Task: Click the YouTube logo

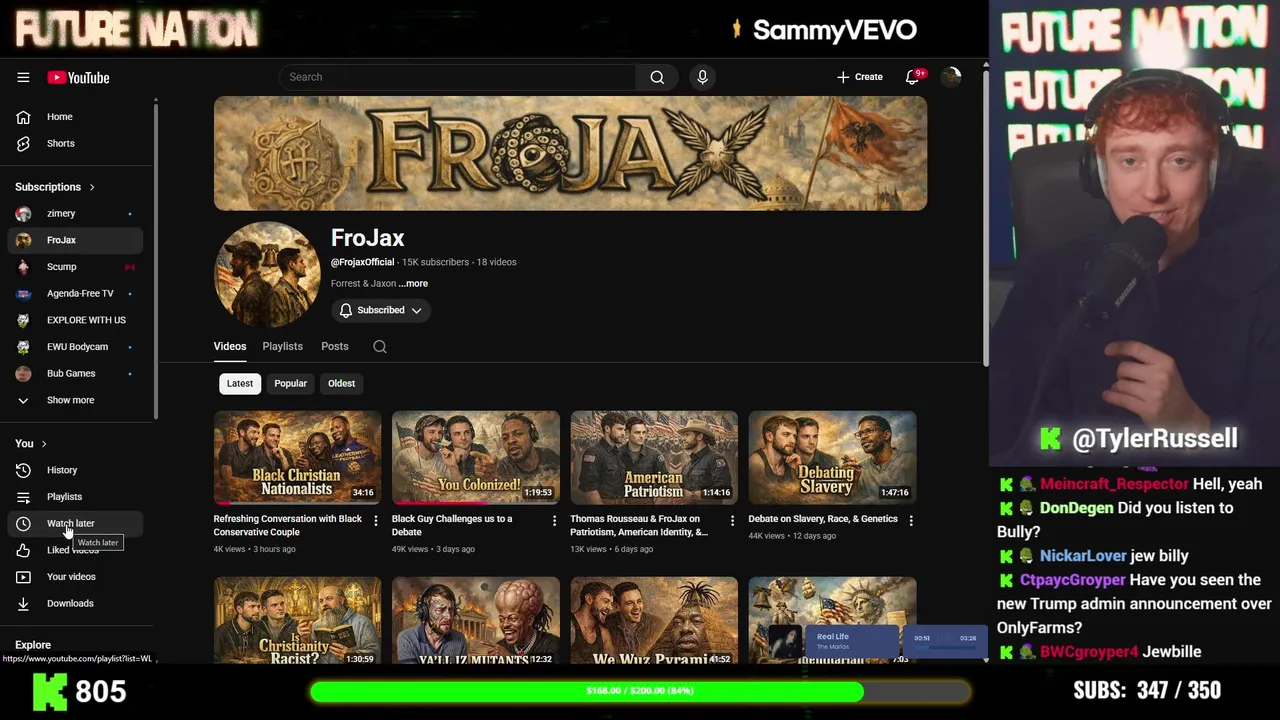Action: (78, 78)
